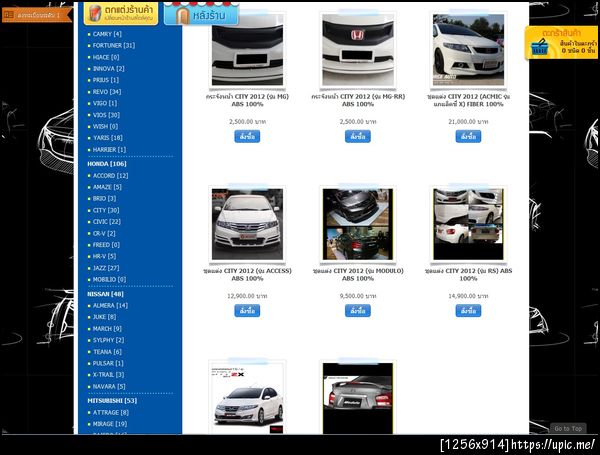
Task: Click the orange ribbon banner at top left
Action: tap(37, 15)
